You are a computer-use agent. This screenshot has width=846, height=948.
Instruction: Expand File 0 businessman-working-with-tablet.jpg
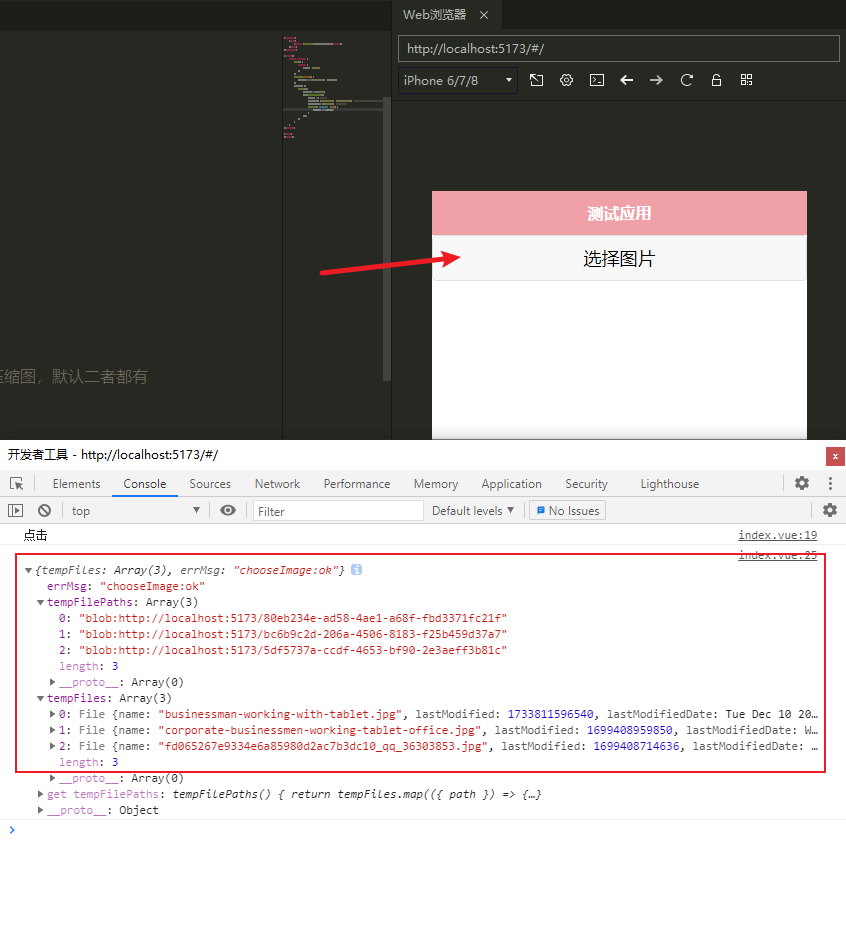[x=53, y=715]
